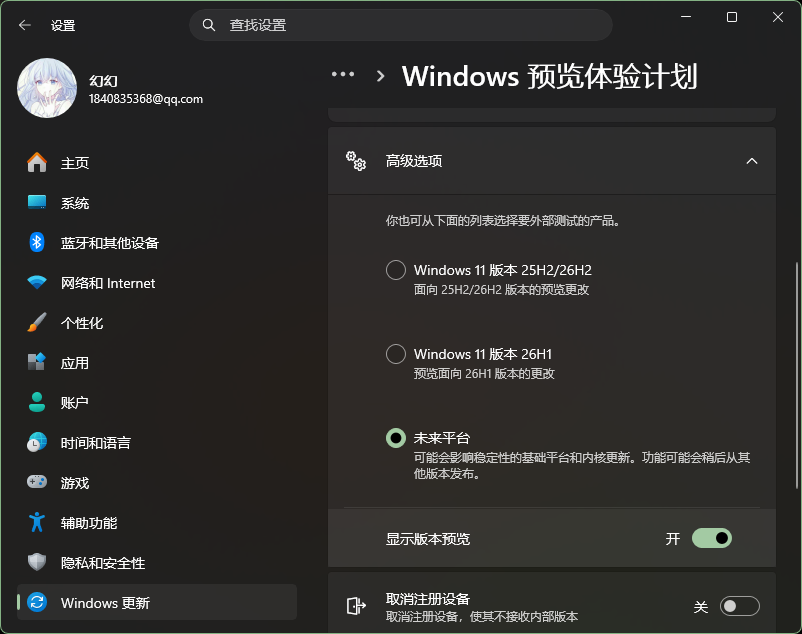Click the breadcrumb chevron before Windows 预览体验计划
This screenshot has height=634, width=802.
(380, 76)
